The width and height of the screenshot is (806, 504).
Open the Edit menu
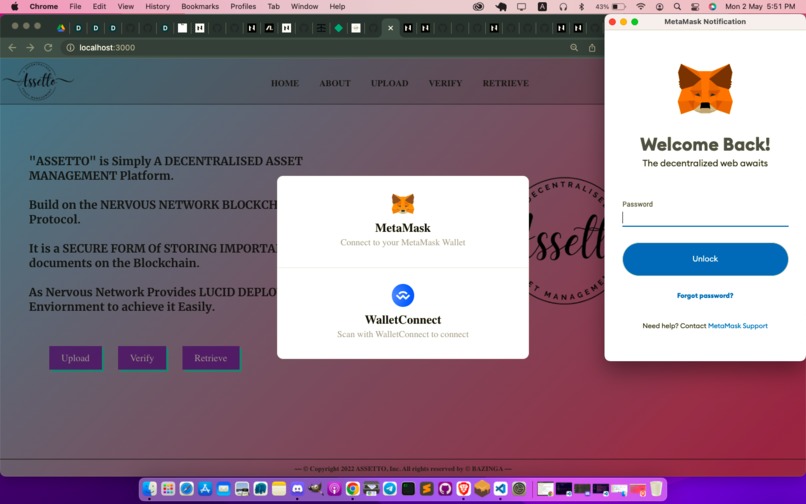[99, 6]
